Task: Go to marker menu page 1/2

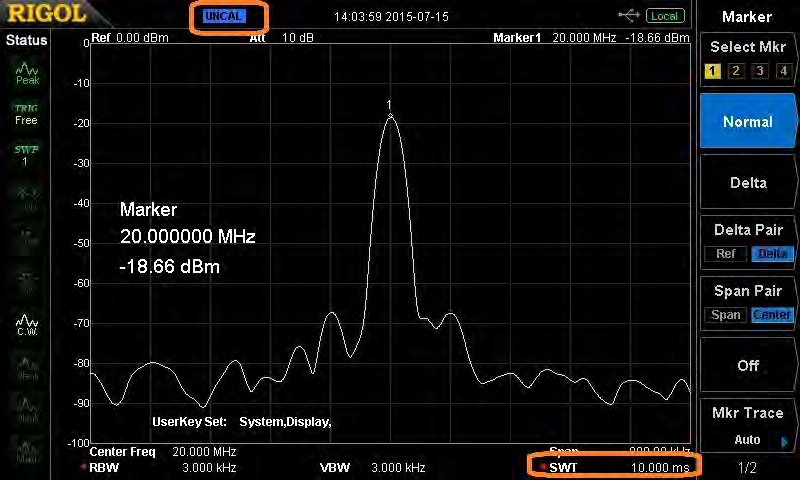Action: [x=747, y=467]
